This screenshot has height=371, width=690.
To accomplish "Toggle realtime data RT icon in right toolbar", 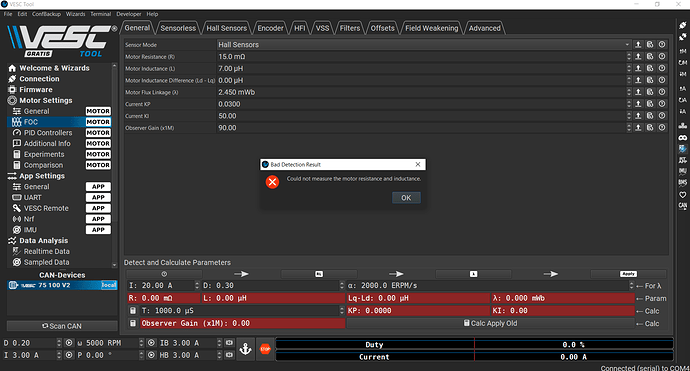I will point(683,149).
